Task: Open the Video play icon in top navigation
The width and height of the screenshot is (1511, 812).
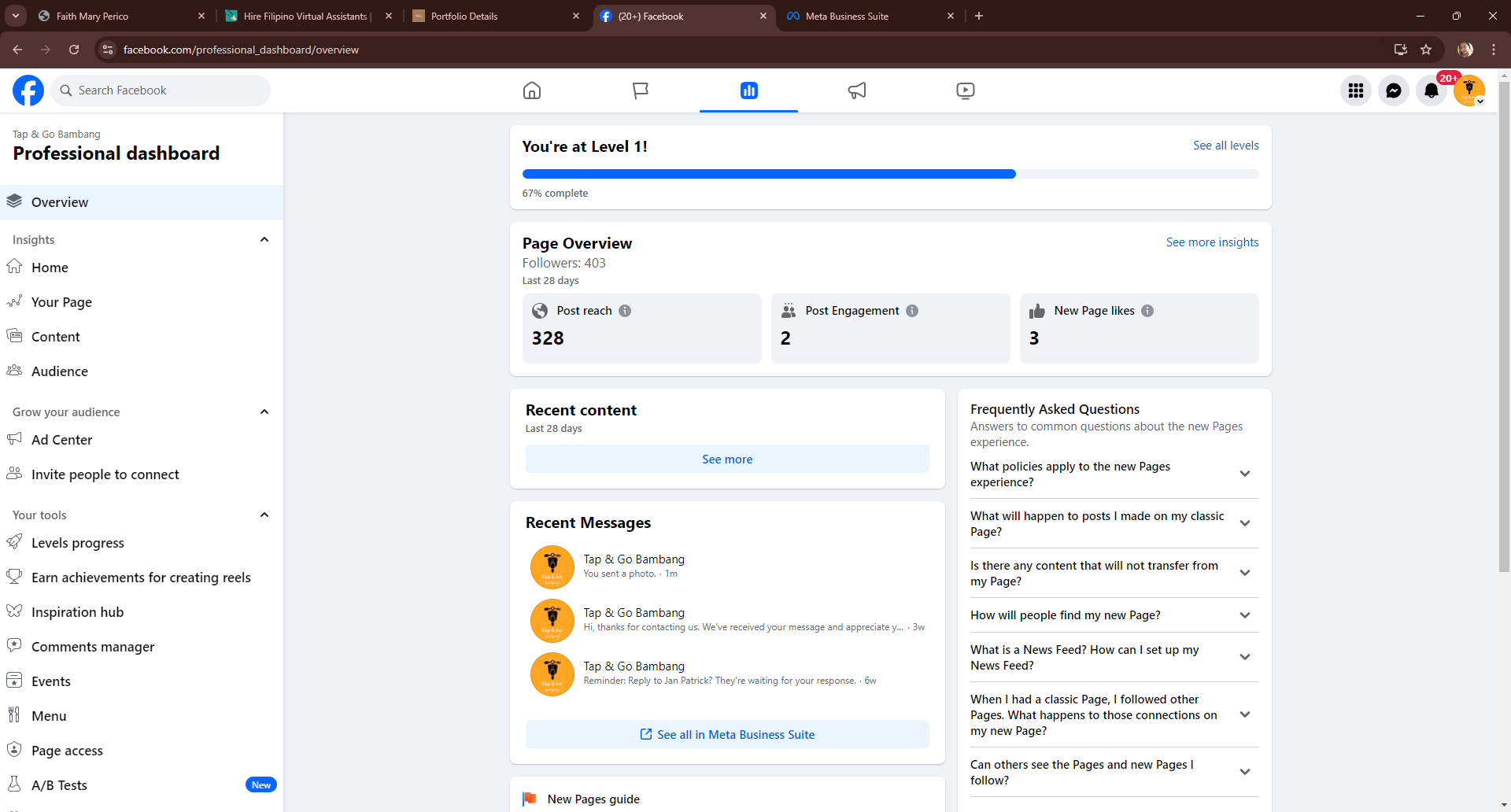Action: tap(966, 90)
